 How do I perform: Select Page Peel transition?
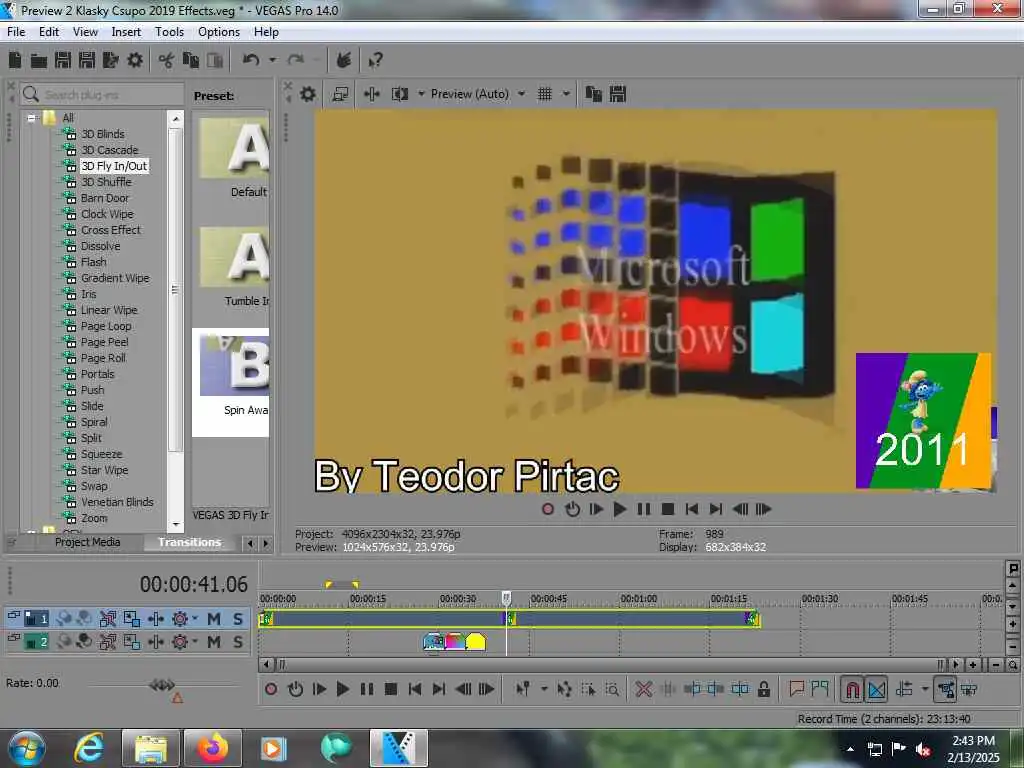point(104,342)
